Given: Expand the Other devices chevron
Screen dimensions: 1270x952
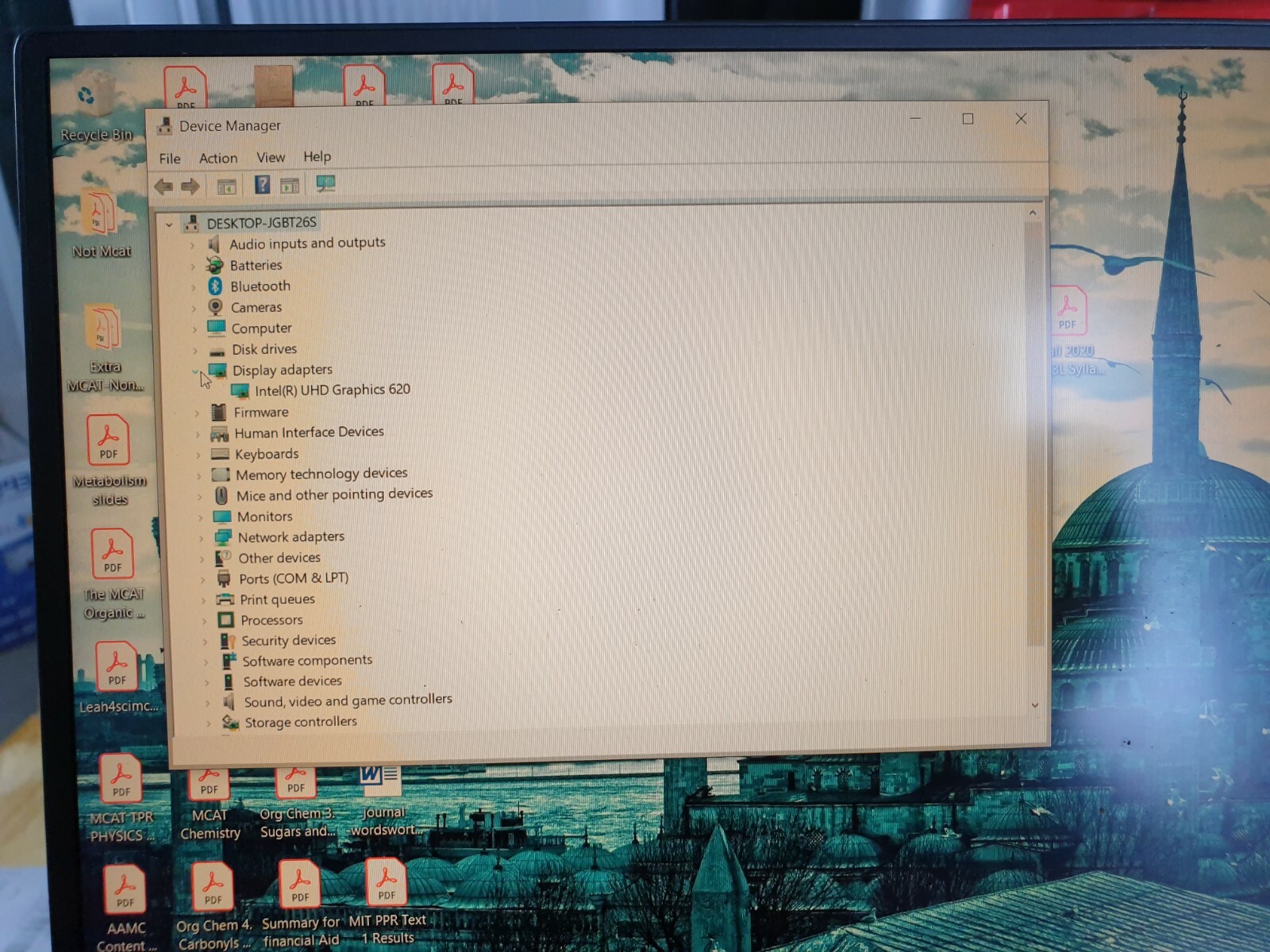Looking at the screenshot, I should click(x=202, y=559).
